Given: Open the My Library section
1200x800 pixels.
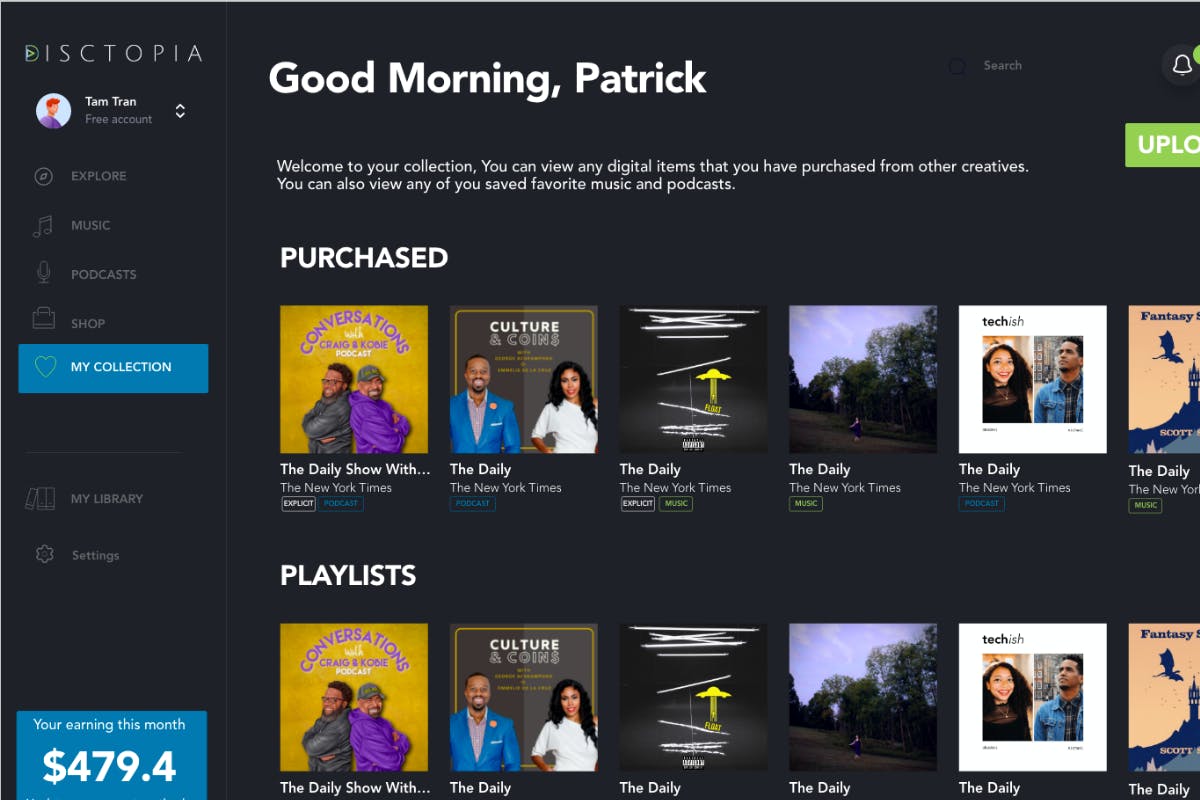Looking at the screenshot, I should (107, 498).
